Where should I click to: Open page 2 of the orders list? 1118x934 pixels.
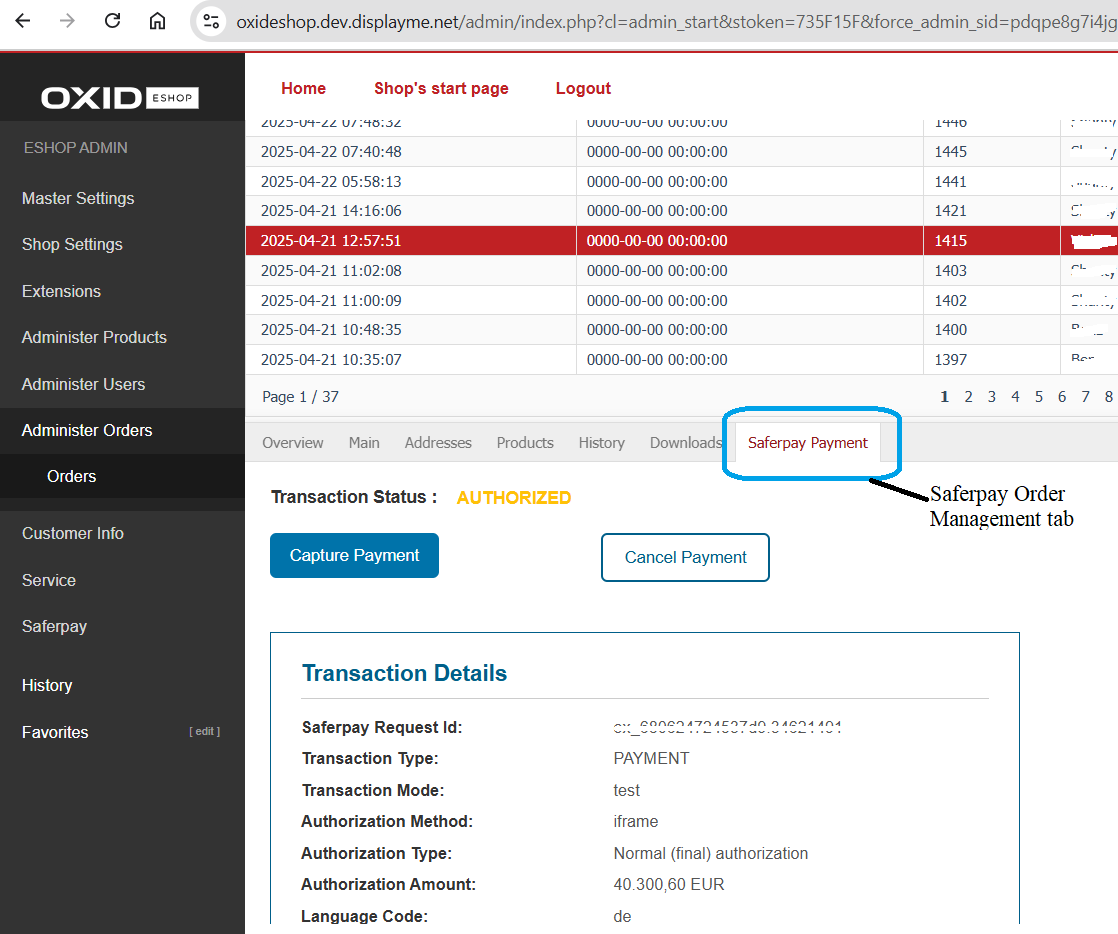tap(968, 396)
